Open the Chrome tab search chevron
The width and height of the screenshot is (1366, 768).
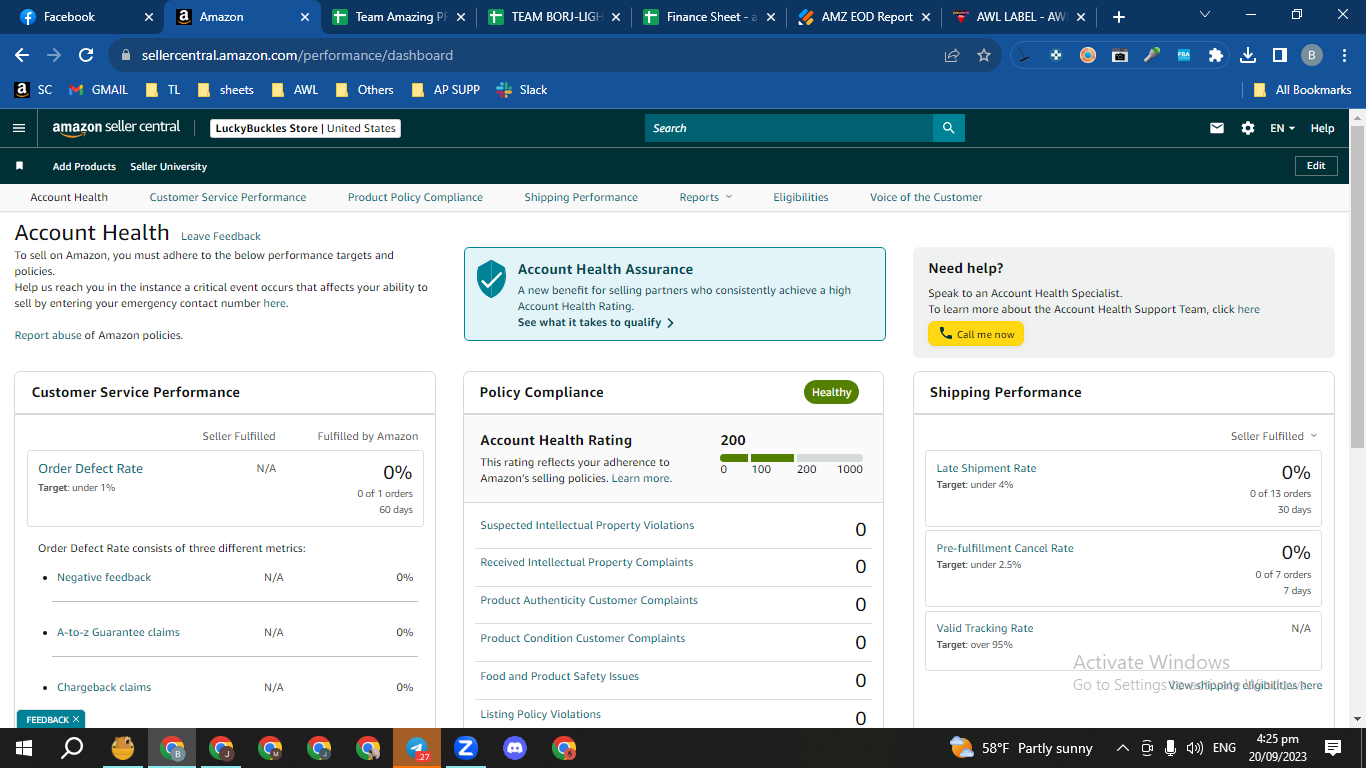(x=1204, y=16)
